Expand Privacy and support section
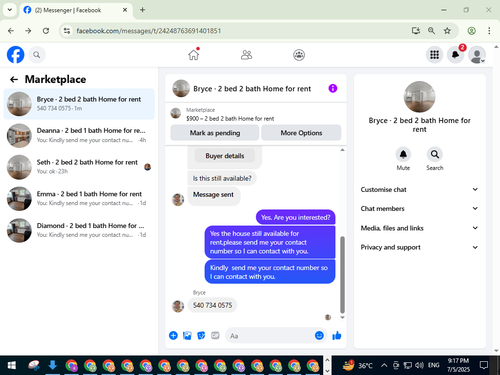This screenshot has width=500, height=375. [419, 247]
